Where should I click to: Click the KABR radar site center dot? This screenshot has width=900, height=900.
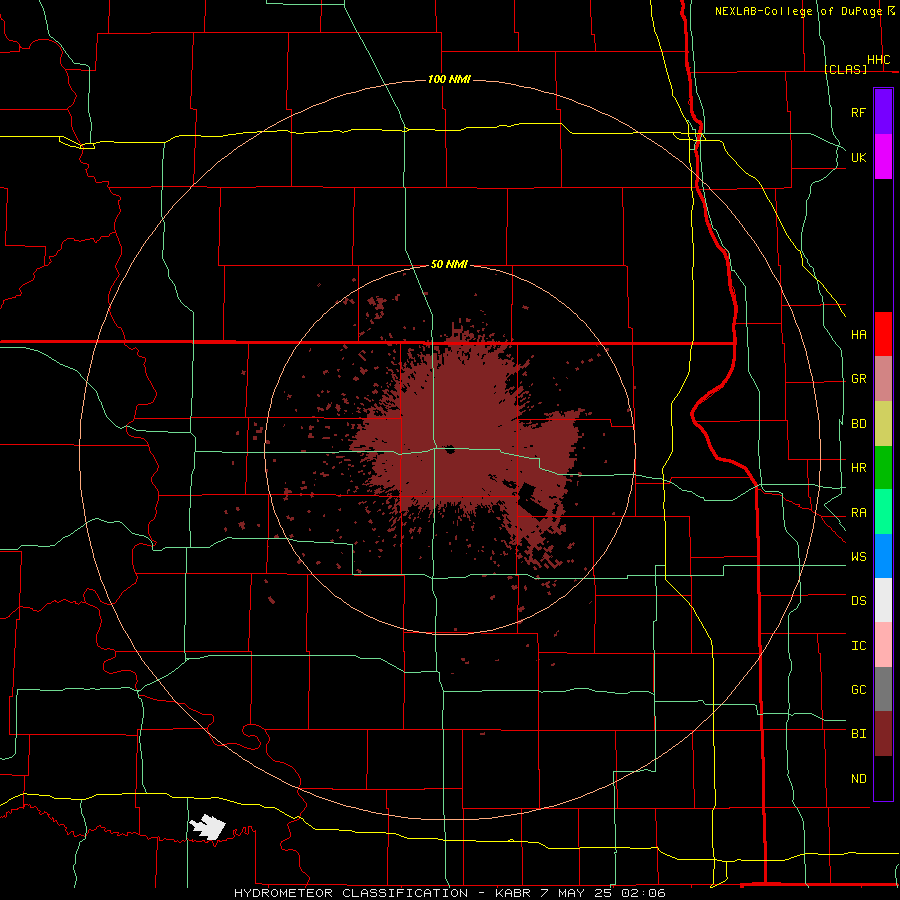click(x=449, y=449)
